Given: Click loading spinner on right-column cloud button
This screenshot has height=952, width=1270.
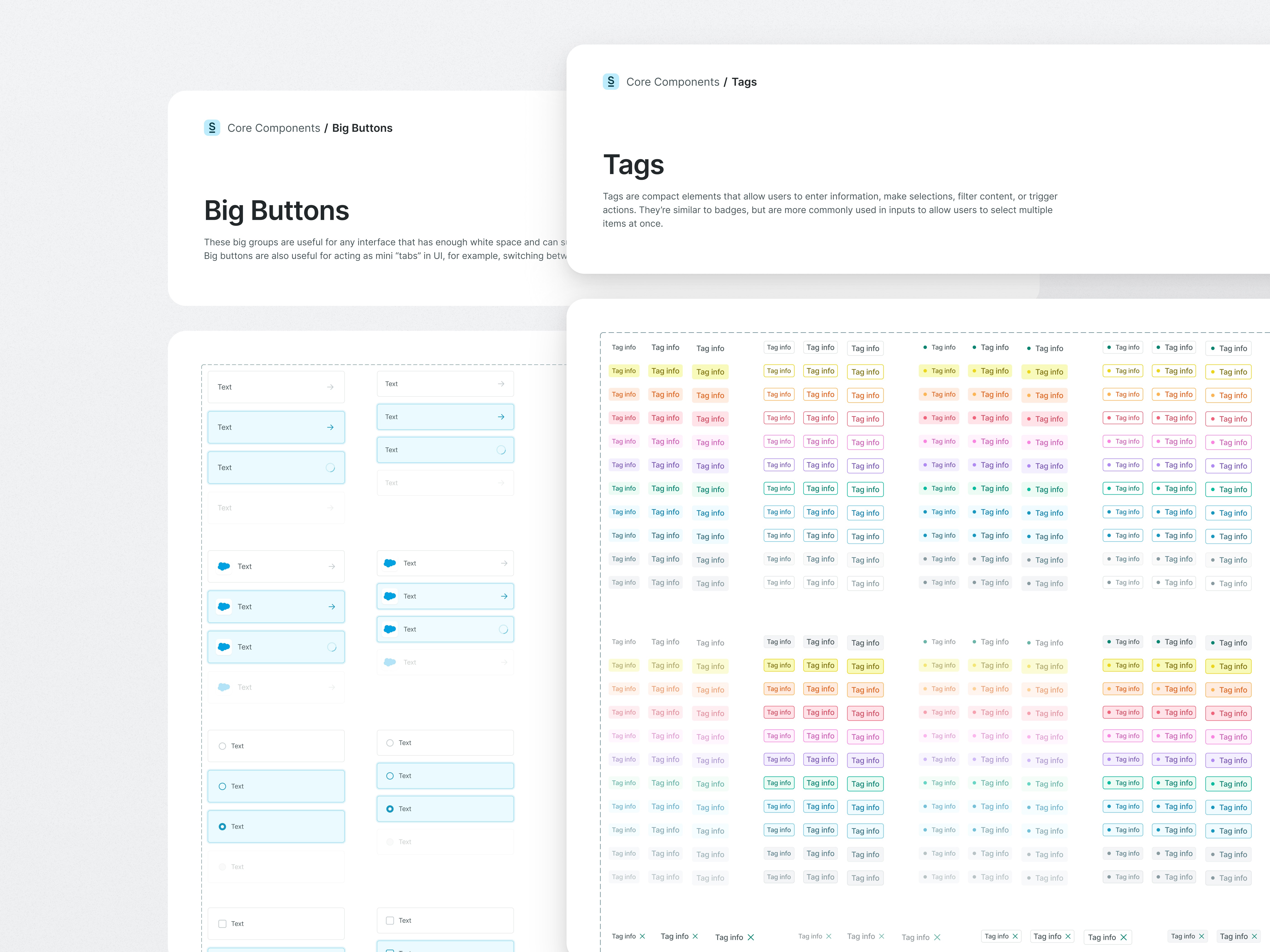Looking at the screenshot, I should [x=503, y=629].
